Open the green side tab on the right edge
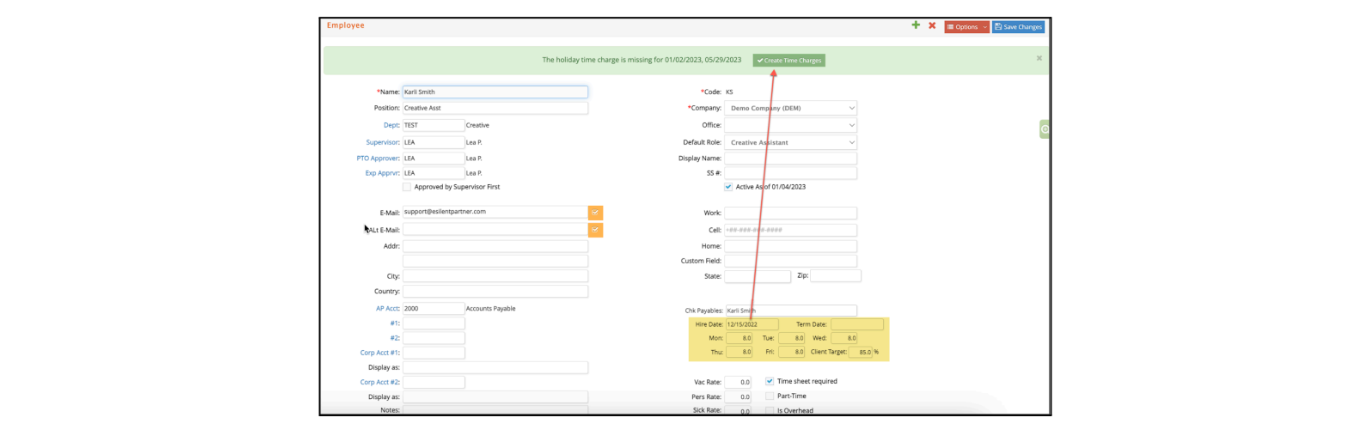This screenshot has width=1367, height=437. click(x=1045, y=129)
